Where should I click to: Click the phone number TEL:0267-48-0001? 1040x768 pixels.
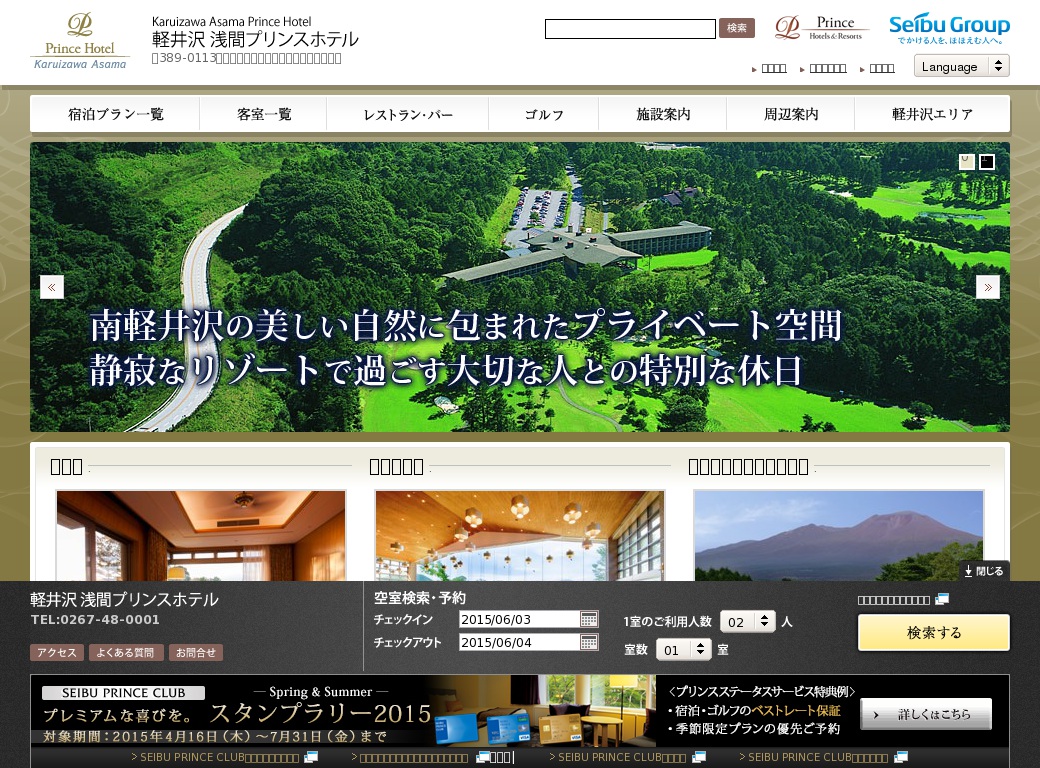(95, 619)
